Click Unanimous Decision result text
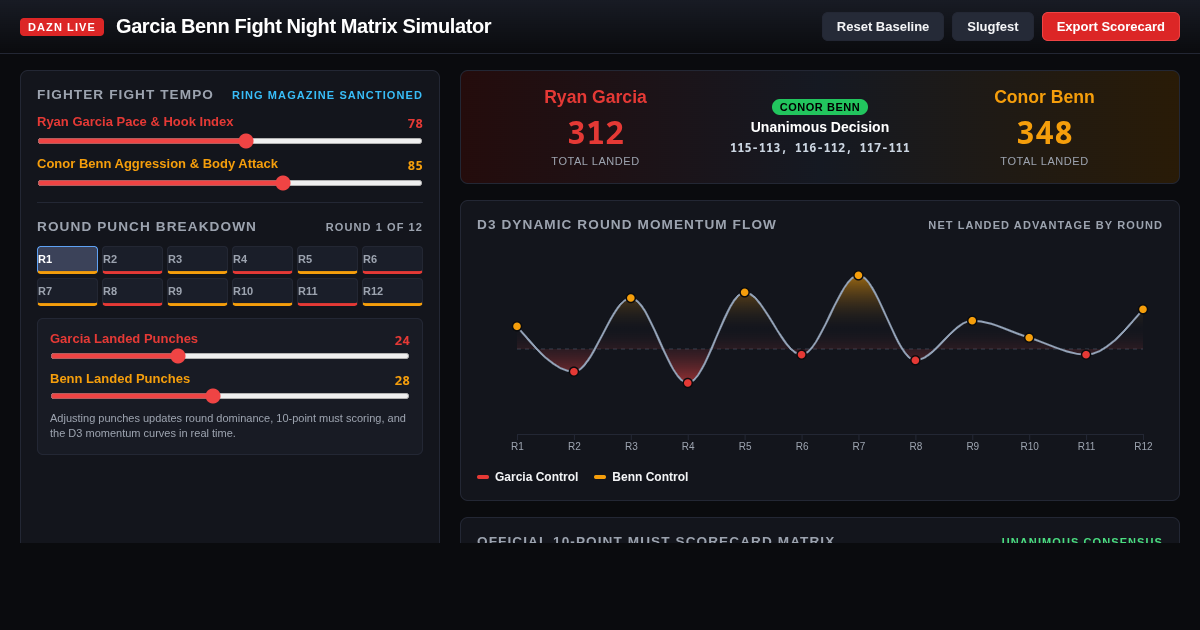The width and height of the screenshot is (1200, 630). pyautogui.click(x=820, y=127)
